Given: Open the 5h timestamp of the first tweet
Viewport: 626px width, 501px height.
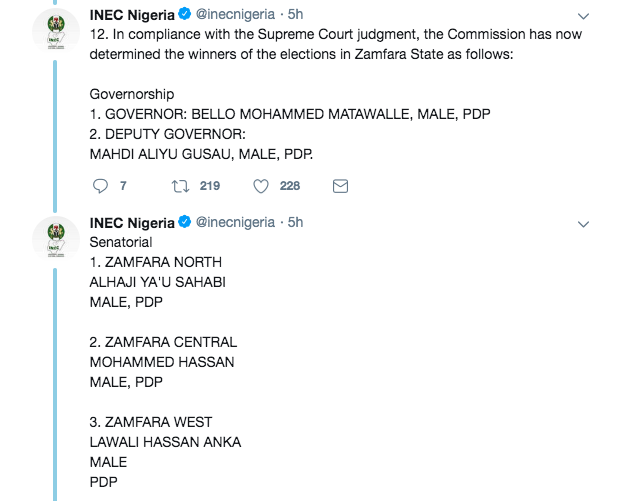Looking at the screenshot, I should point(295,14).
